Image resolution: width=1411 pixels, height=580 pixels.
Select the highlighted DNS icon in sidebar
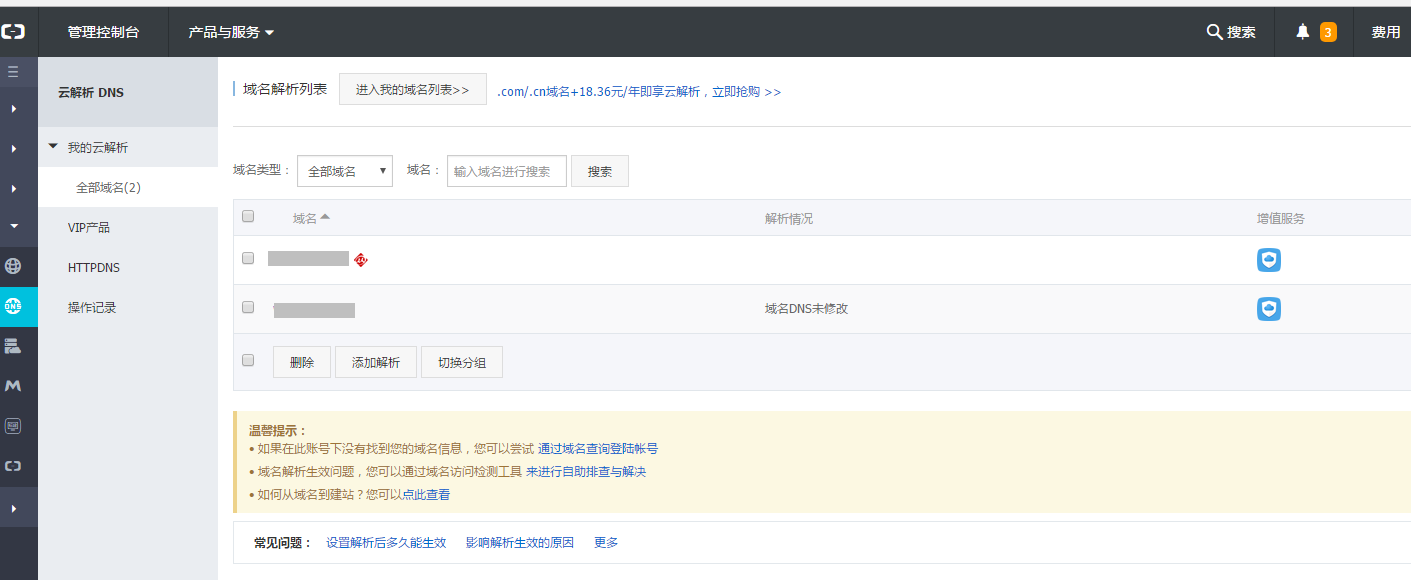(13, 306)
